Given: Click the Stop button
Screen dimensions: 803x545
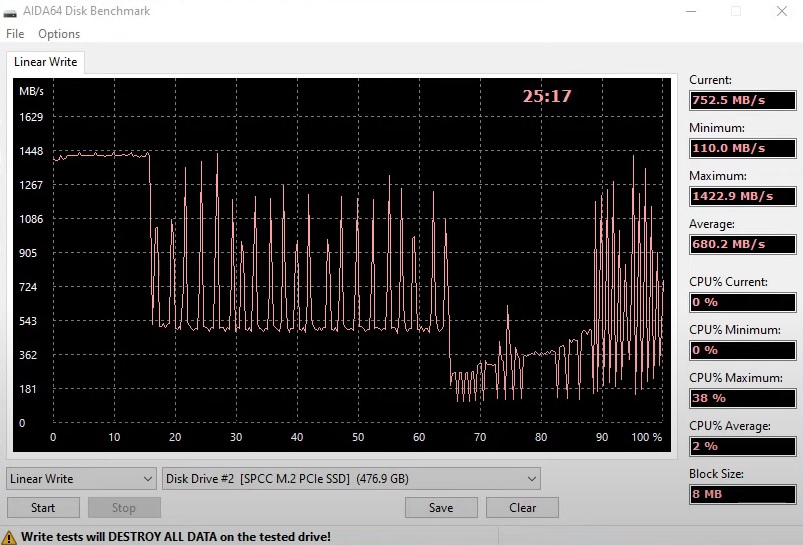Looking at the screenshot, I should (x=124, y=508).
